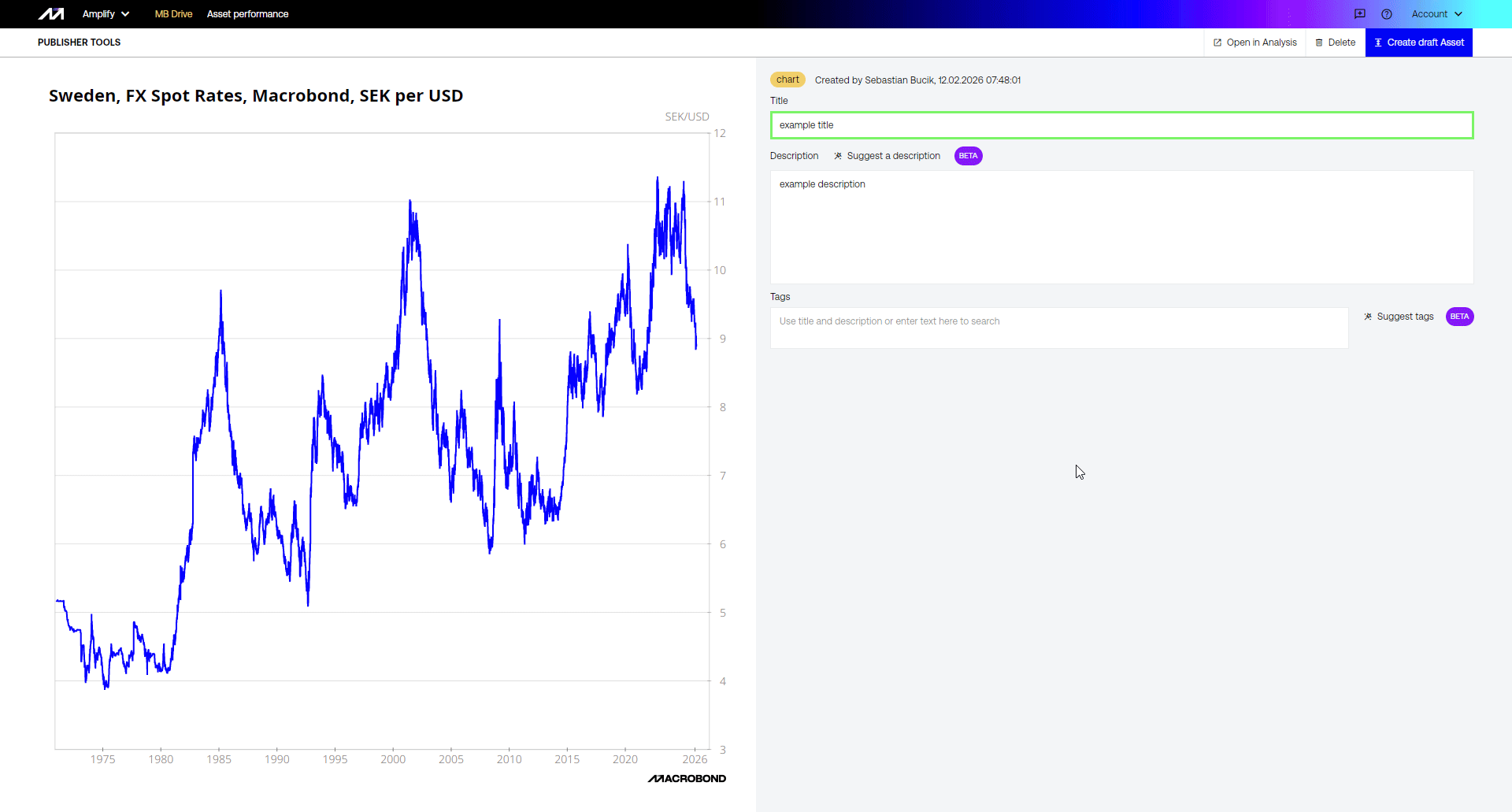Open the help question mark icon

pos(1387,14)
